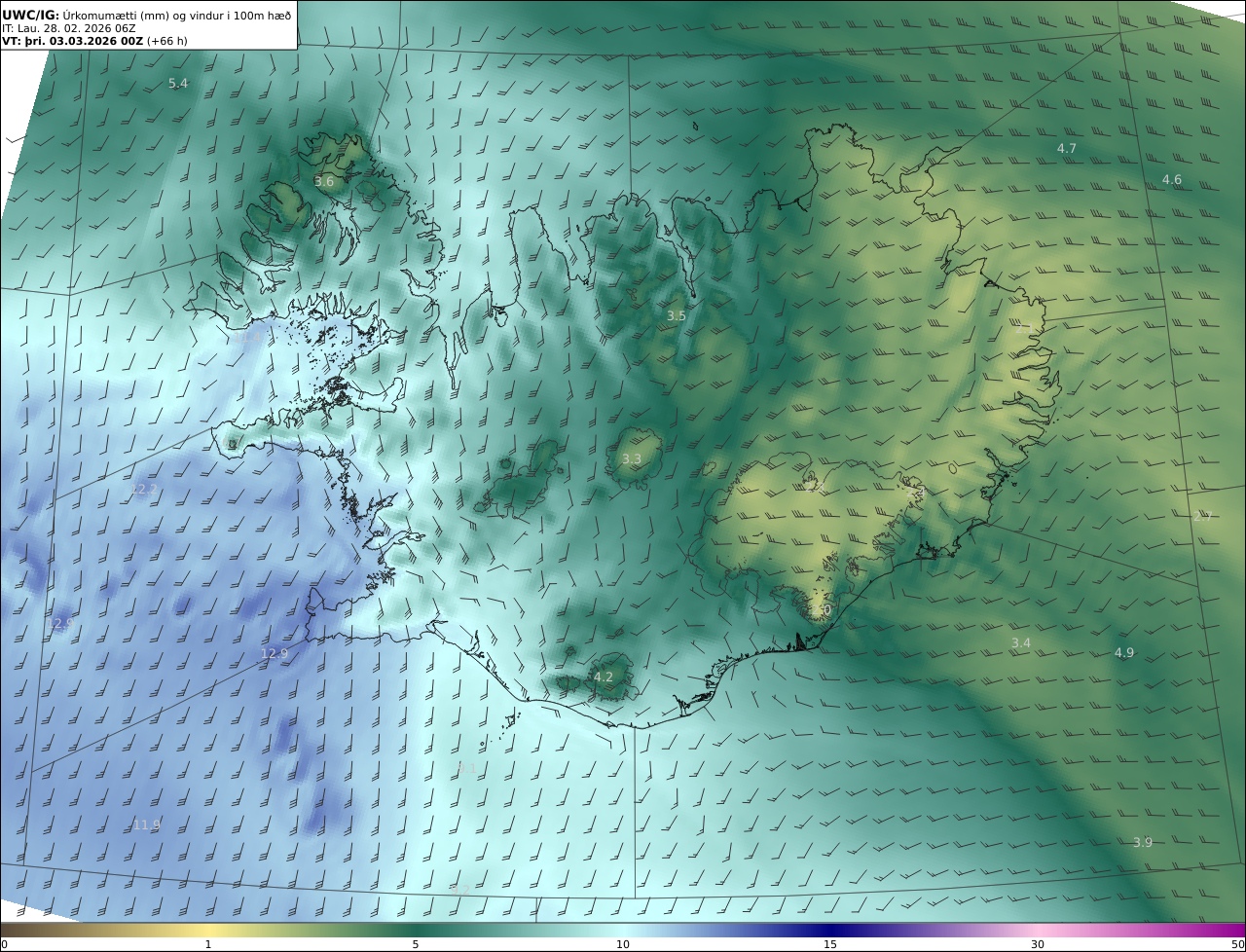Select the 3.6 value over the Westfjords
1246x952 pixels.
point(324,182)
